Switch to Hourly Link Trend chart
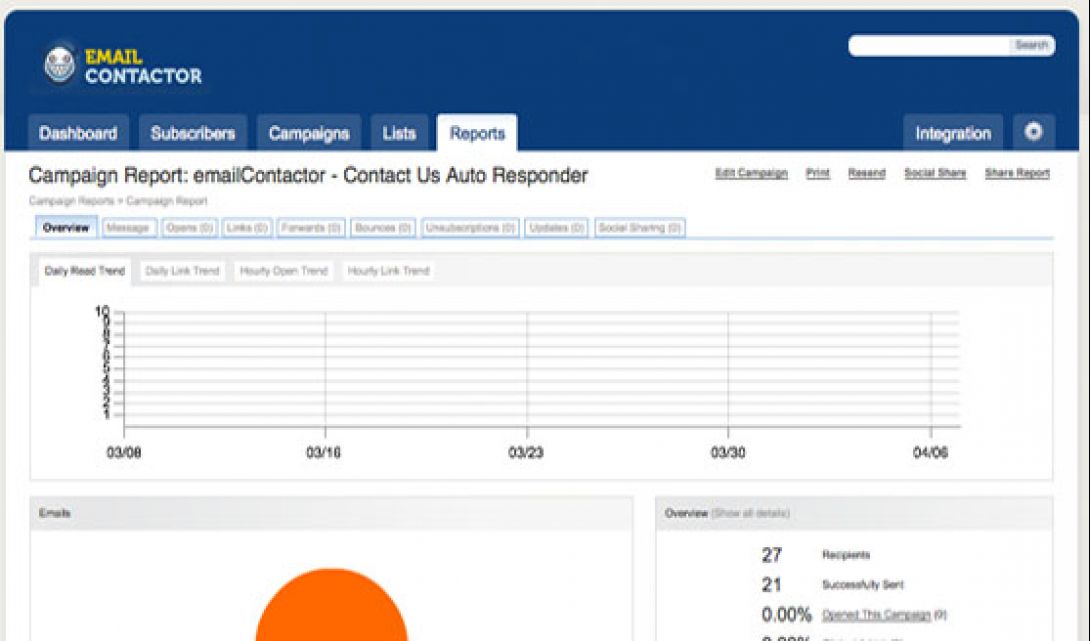 click(x=389, y=270)
